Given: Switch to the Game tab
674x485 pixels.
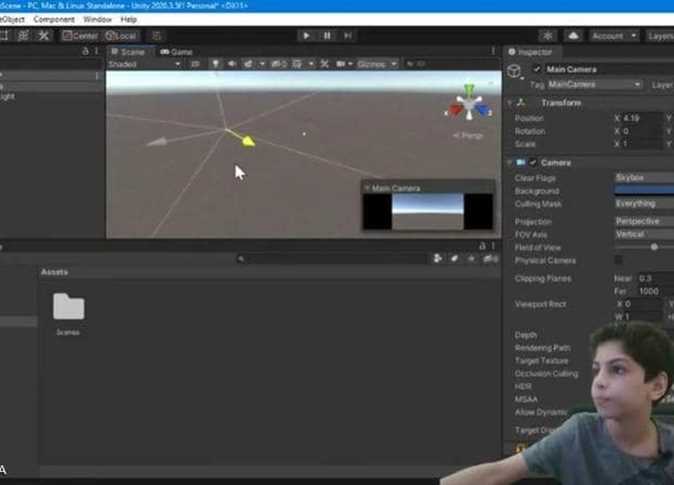Looking at the screenshot, I should (177, 52).
